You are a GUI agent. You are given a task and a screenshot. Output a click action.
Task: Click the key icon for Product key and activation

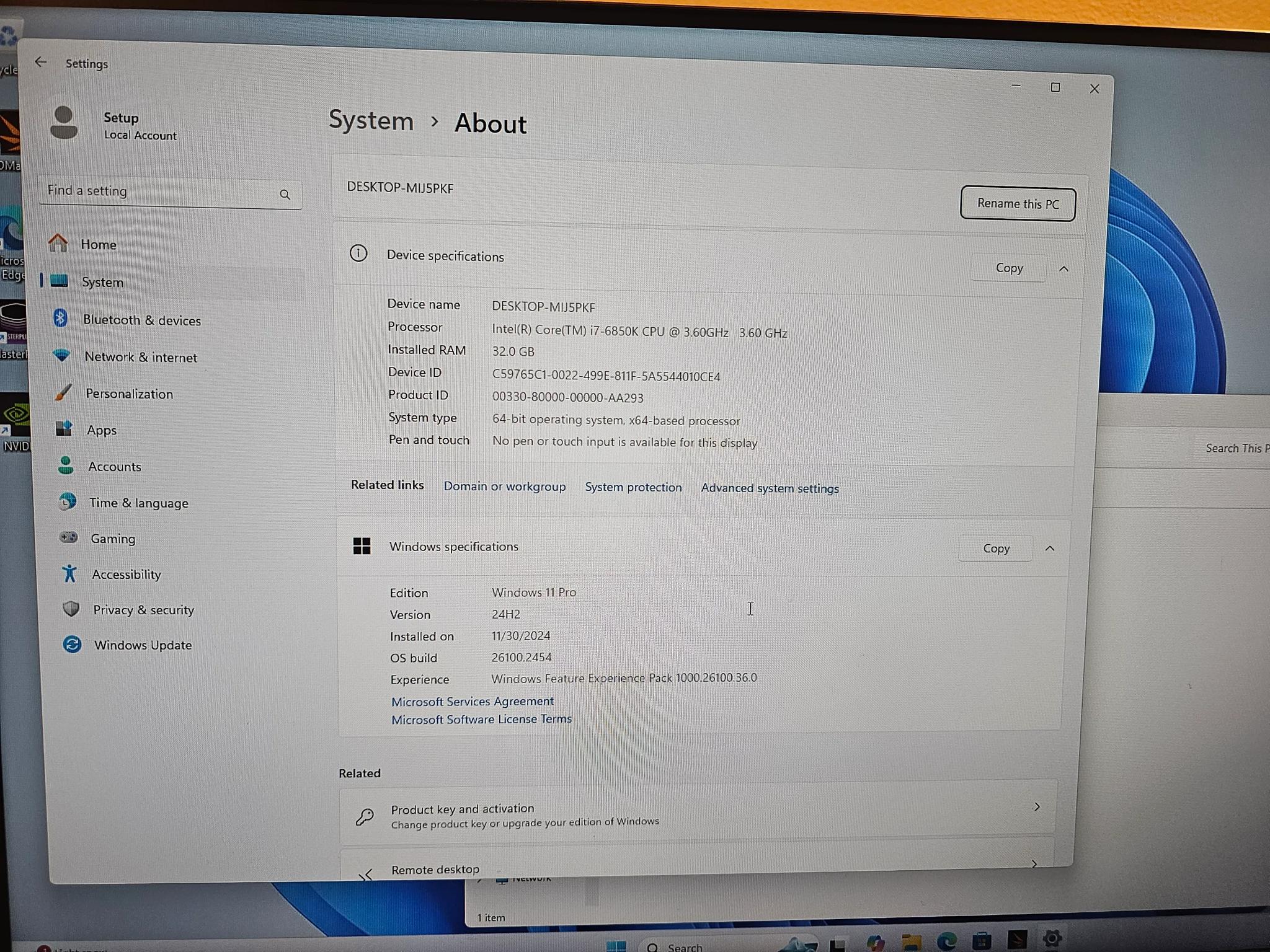pyautogui.click(x=365, y=817)
